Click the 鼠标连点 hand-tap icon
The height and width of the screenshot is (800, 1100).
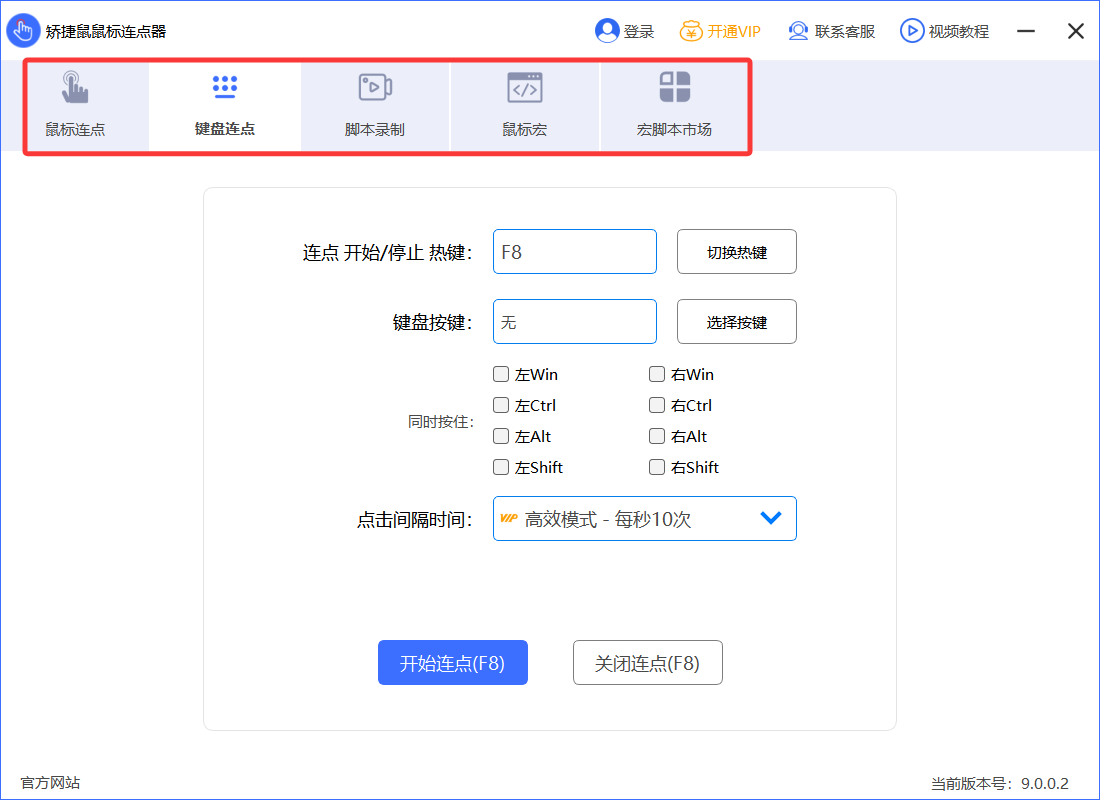click(x=74, y=87)
